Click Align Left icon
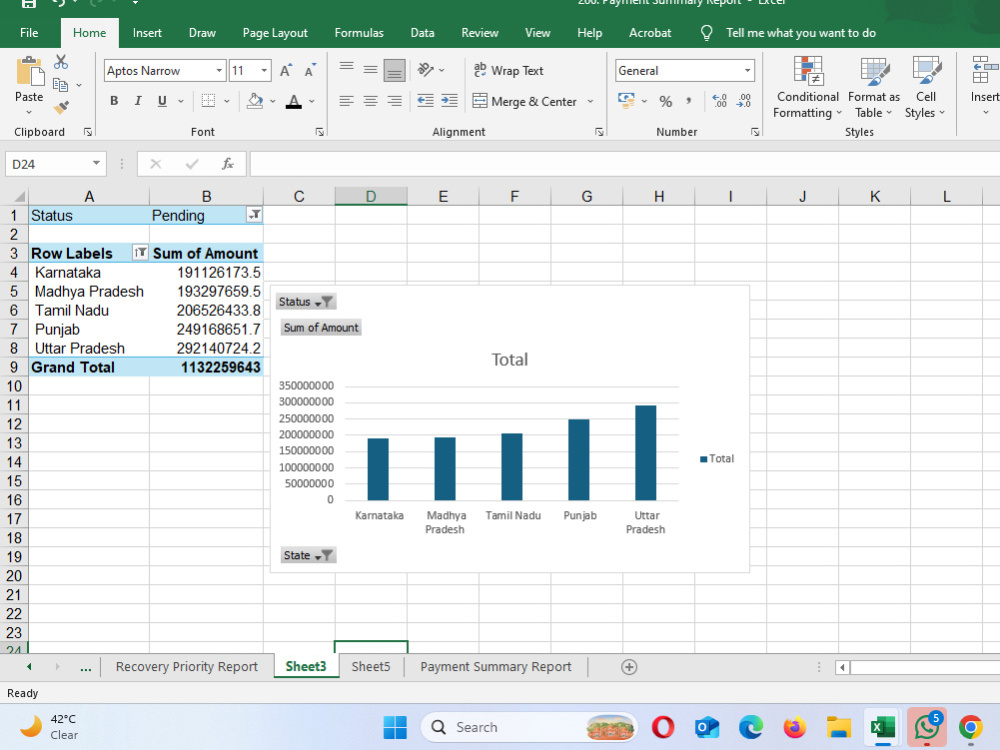 (346, 101)
